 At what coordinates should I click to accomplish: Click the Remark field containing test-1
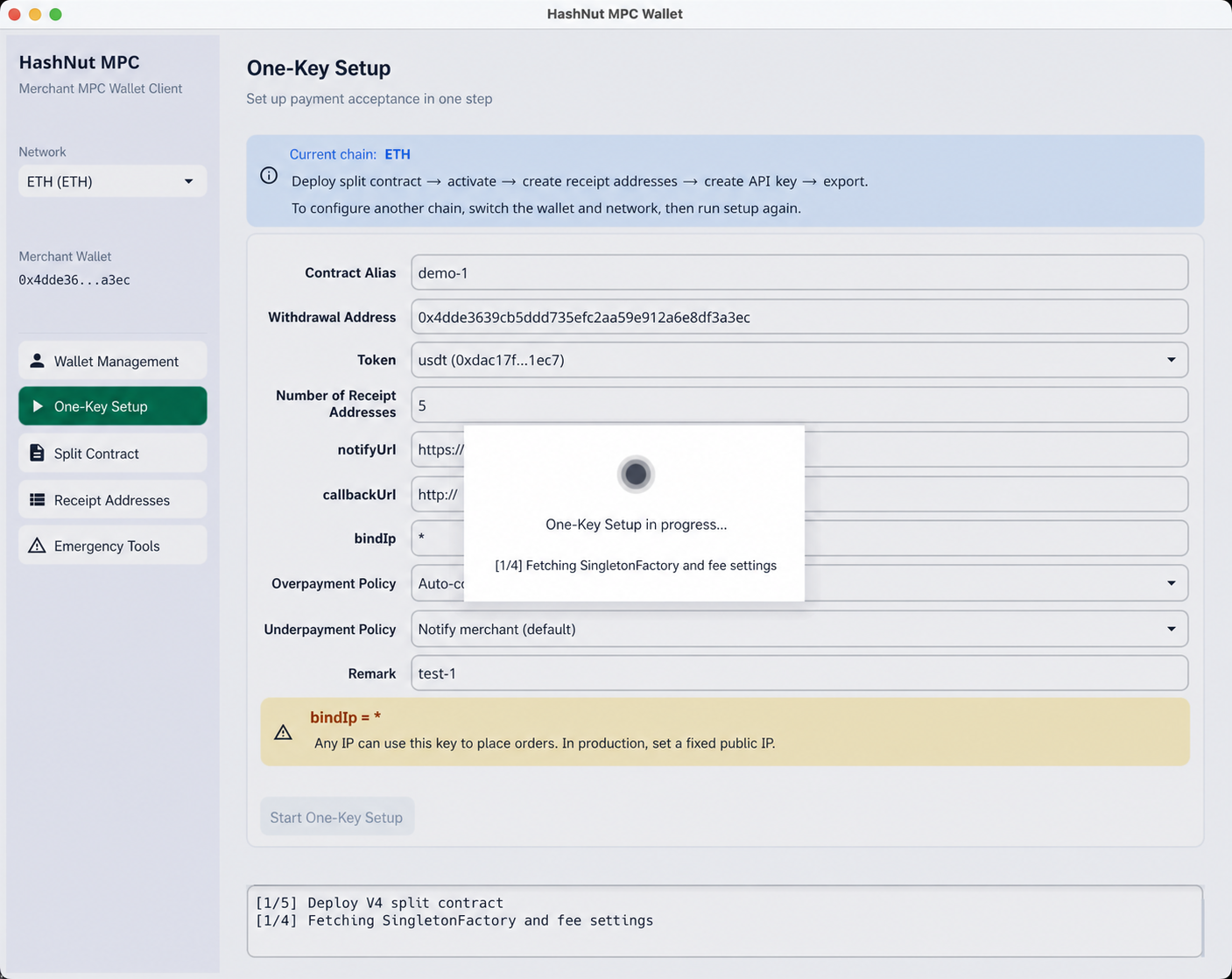pos(799,673)
